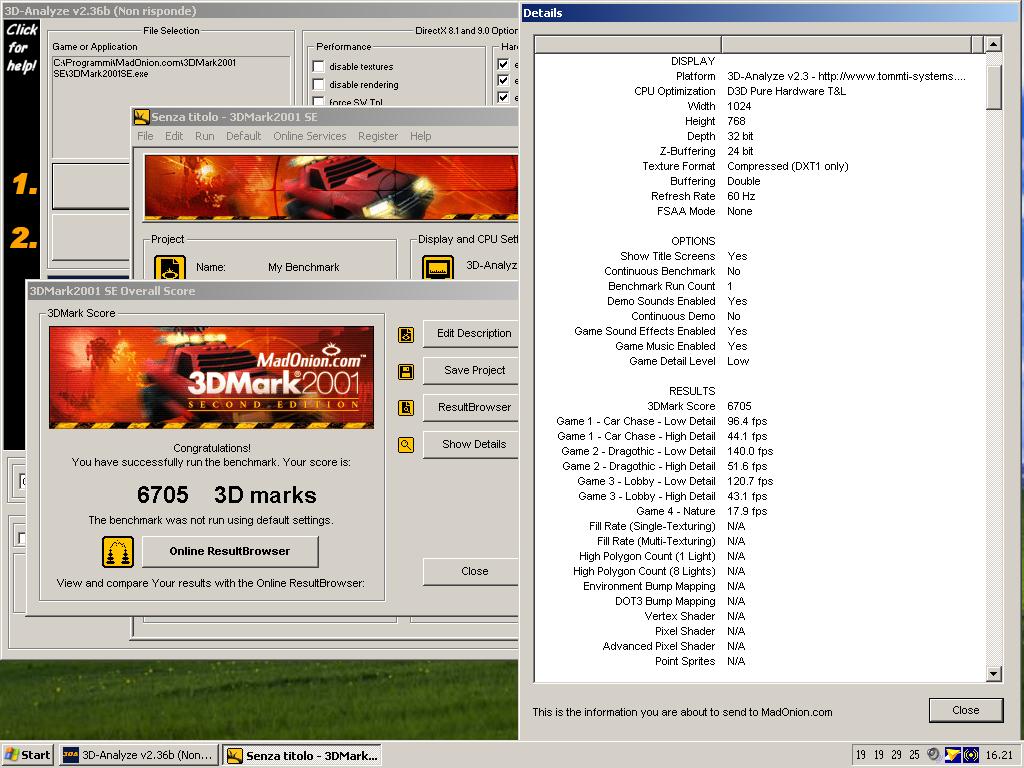Click the Close button in the Details window
Viewport: 1024px width, 768px height.
coord(965,710)
